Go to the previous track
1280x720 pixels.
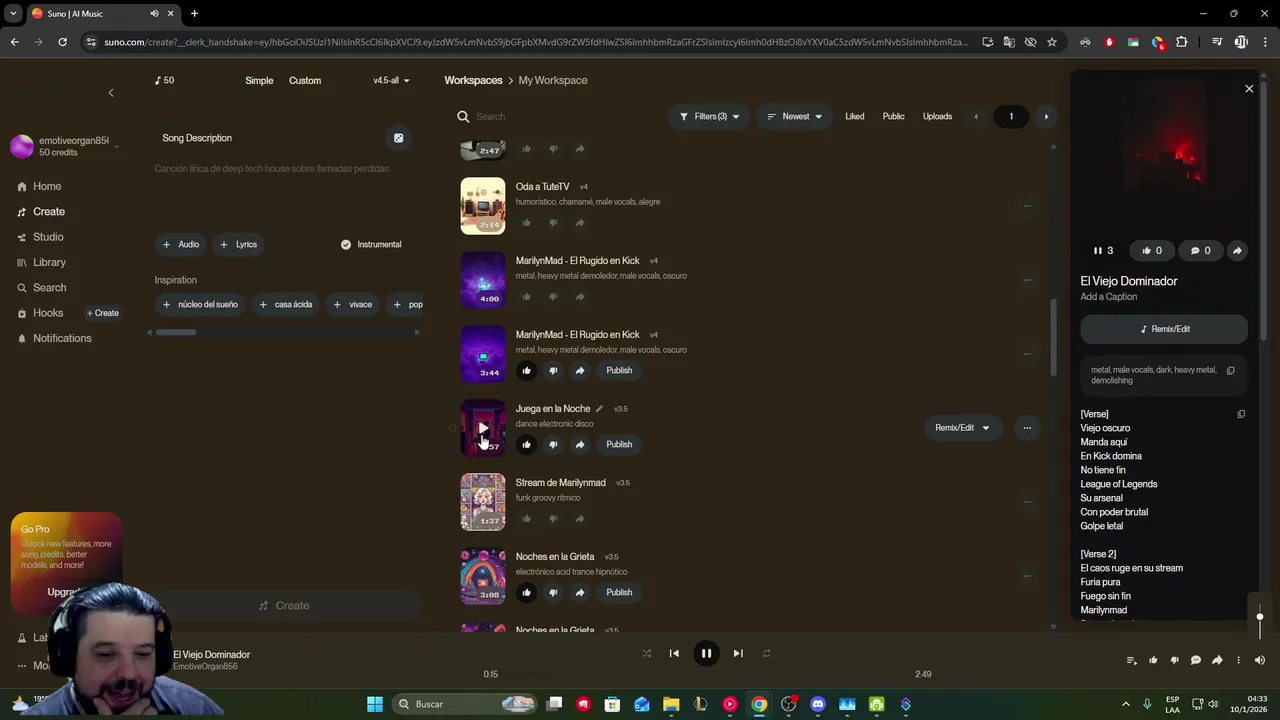(674, 653)
